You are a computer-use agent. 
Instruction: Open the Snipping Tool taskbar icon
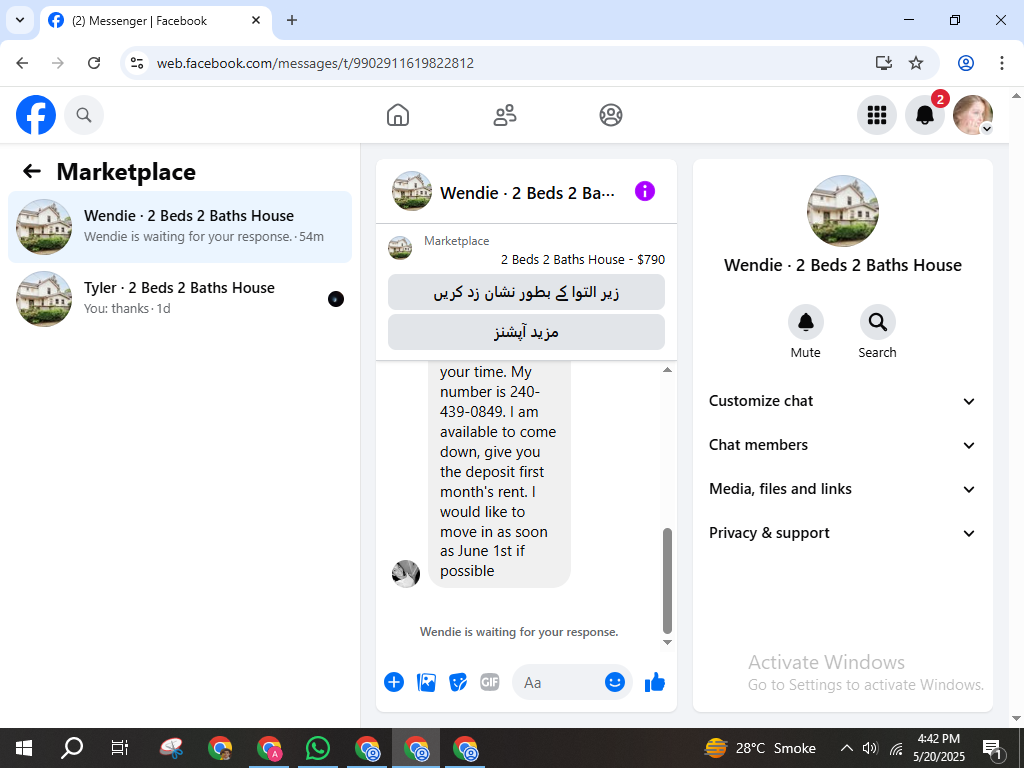click(x=172, y=748)
